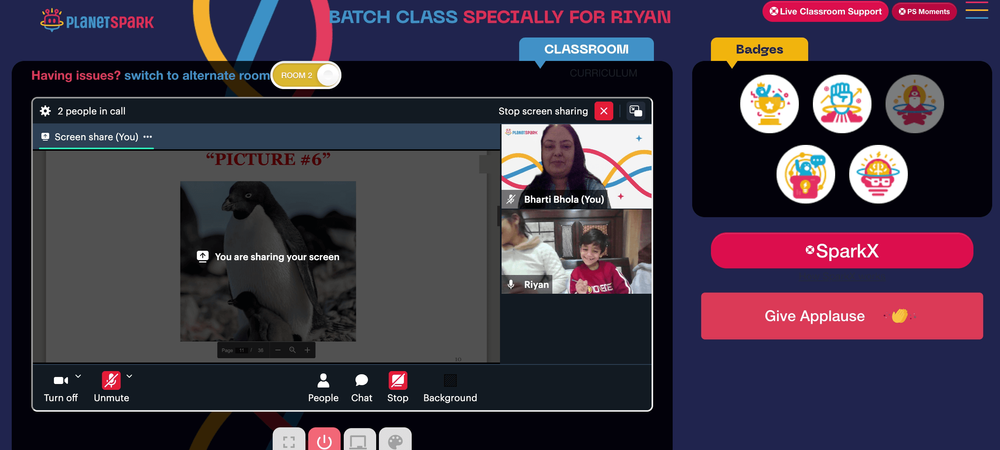The height and width of the screenshot is (450, 1000).
Task: Open the CURRICULUM tab
Action: [x=603, y=73]
